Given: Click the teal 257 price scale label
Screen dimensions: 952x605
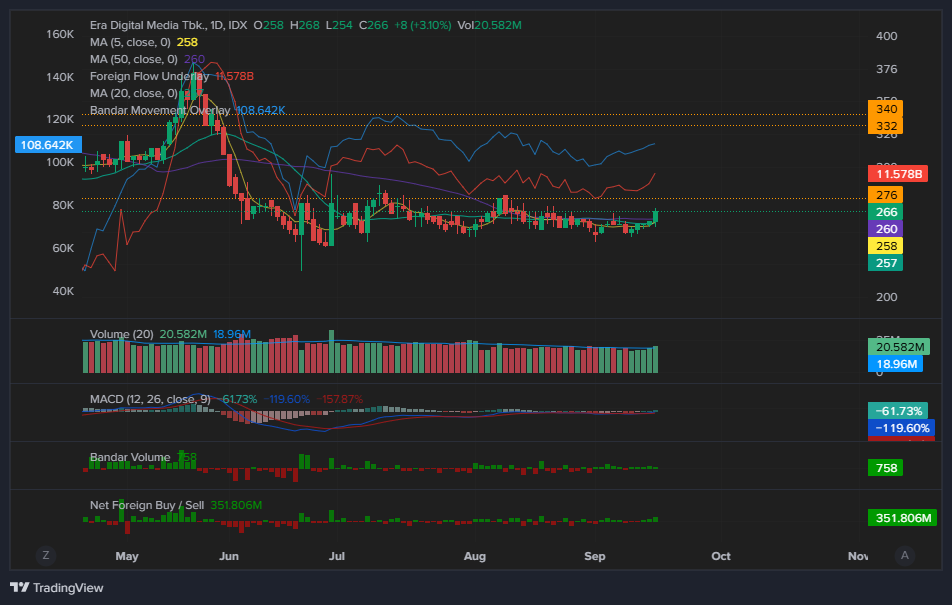Looking at the screenshot, I should click(x=886, y=263).
